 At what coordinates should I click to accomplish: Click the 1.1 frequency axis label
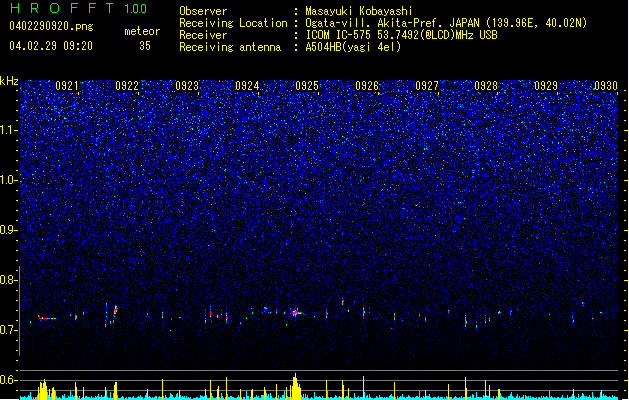pos(9,130)
